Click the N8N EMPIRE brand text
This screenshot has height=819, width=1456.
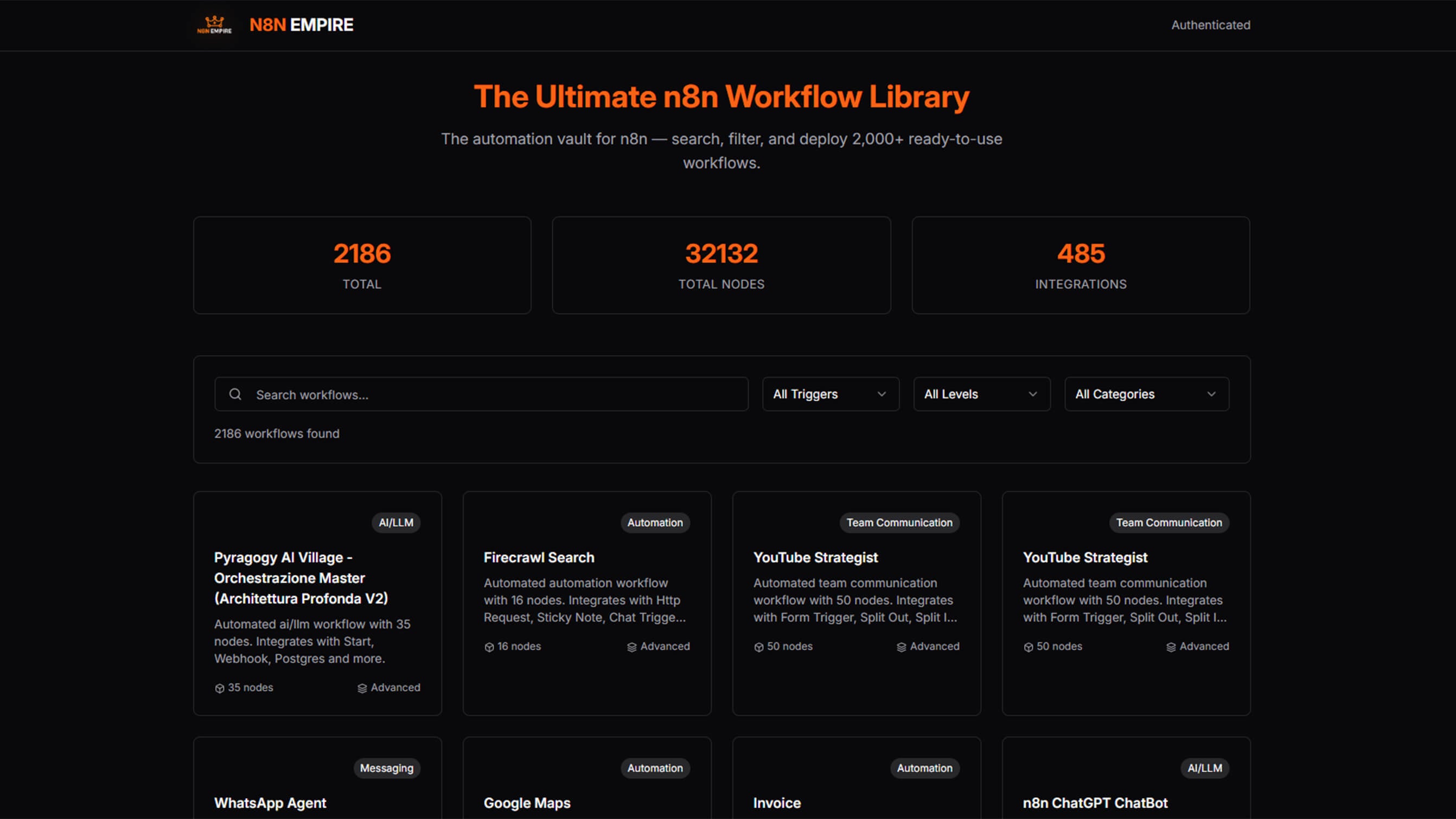point(301,25)
